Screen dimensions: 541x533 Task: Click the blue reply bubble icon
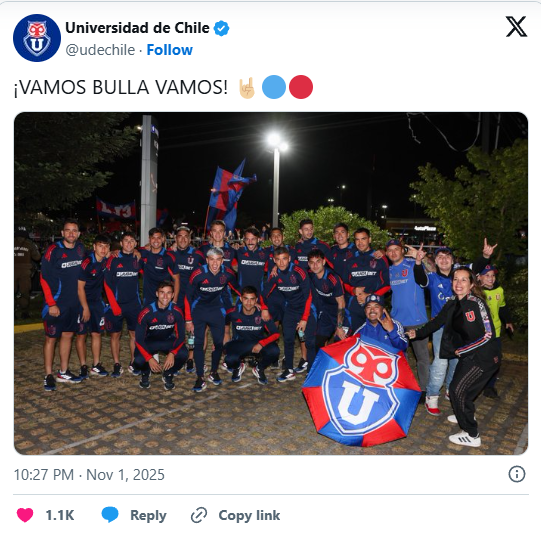pyautogui.click(x=110, y=514)
